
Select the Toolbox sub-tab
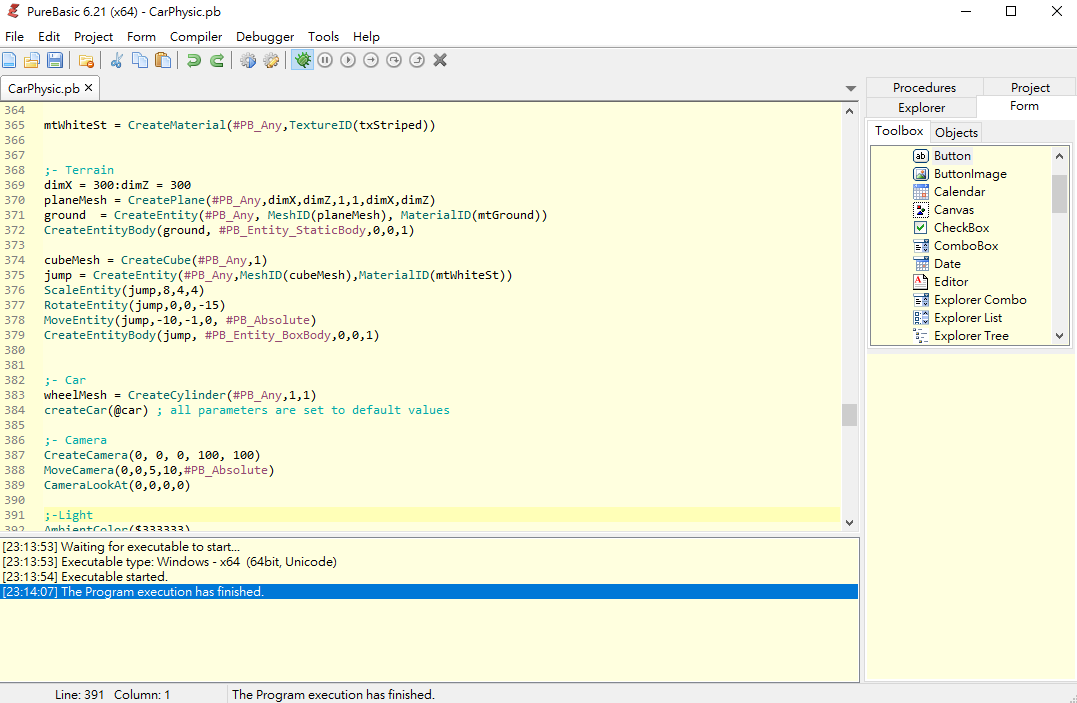899,131
